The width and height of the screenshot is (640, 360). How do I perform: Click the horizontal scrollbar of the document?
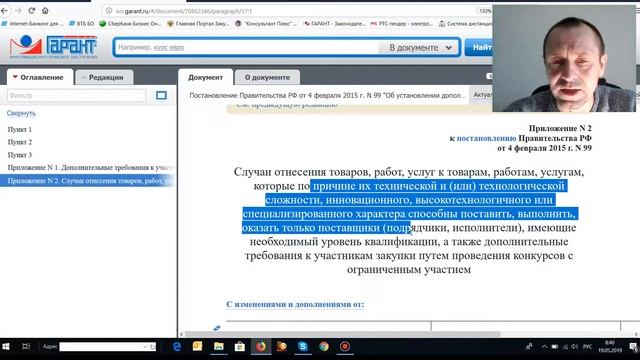click(343, 334)
